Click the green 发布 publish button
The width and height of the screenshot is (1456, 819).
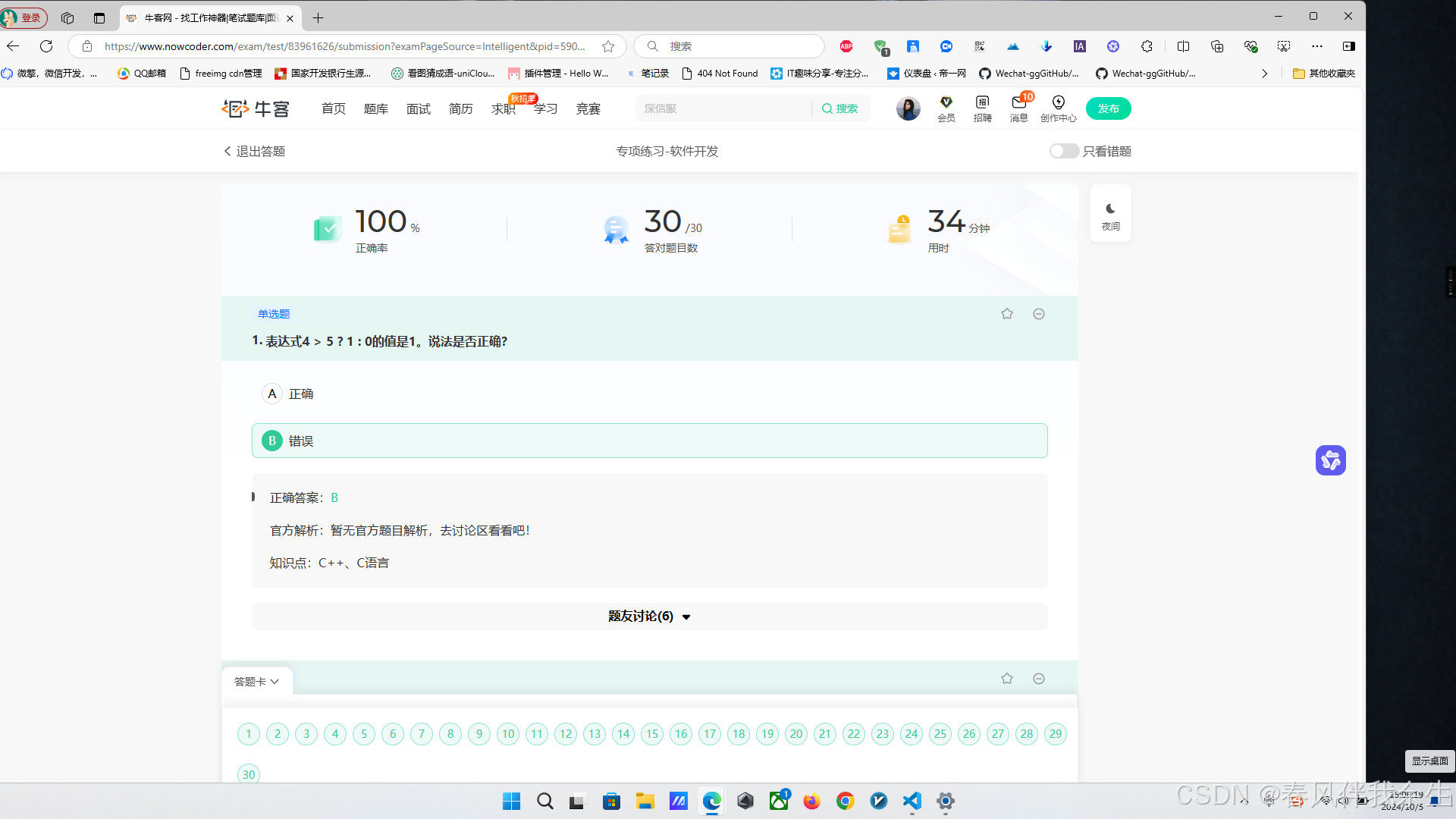[x=1108, y=108]
